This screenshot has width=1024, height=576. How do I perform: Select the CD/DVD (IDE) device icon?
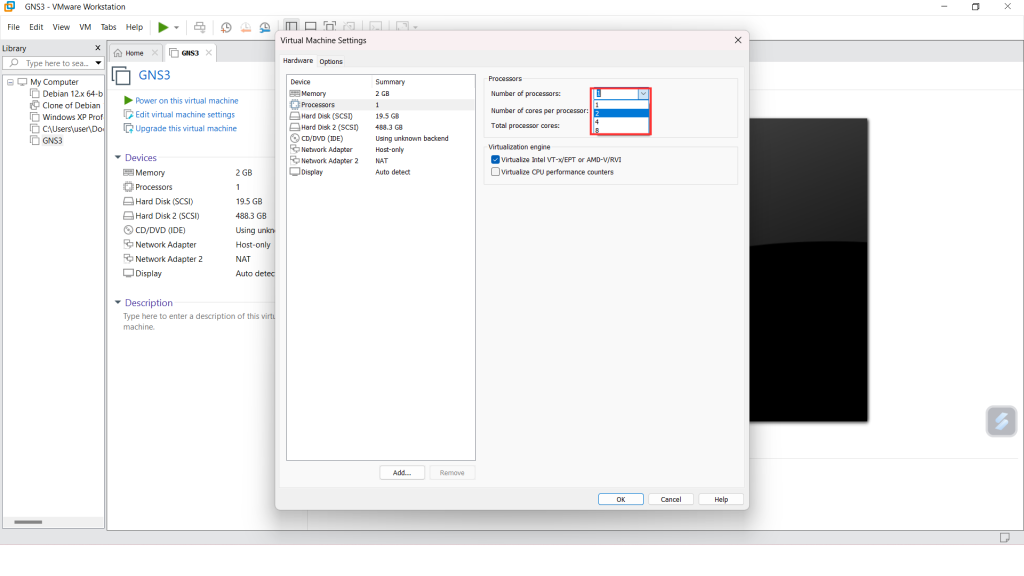pyautogui.click(x=294, y=138)
